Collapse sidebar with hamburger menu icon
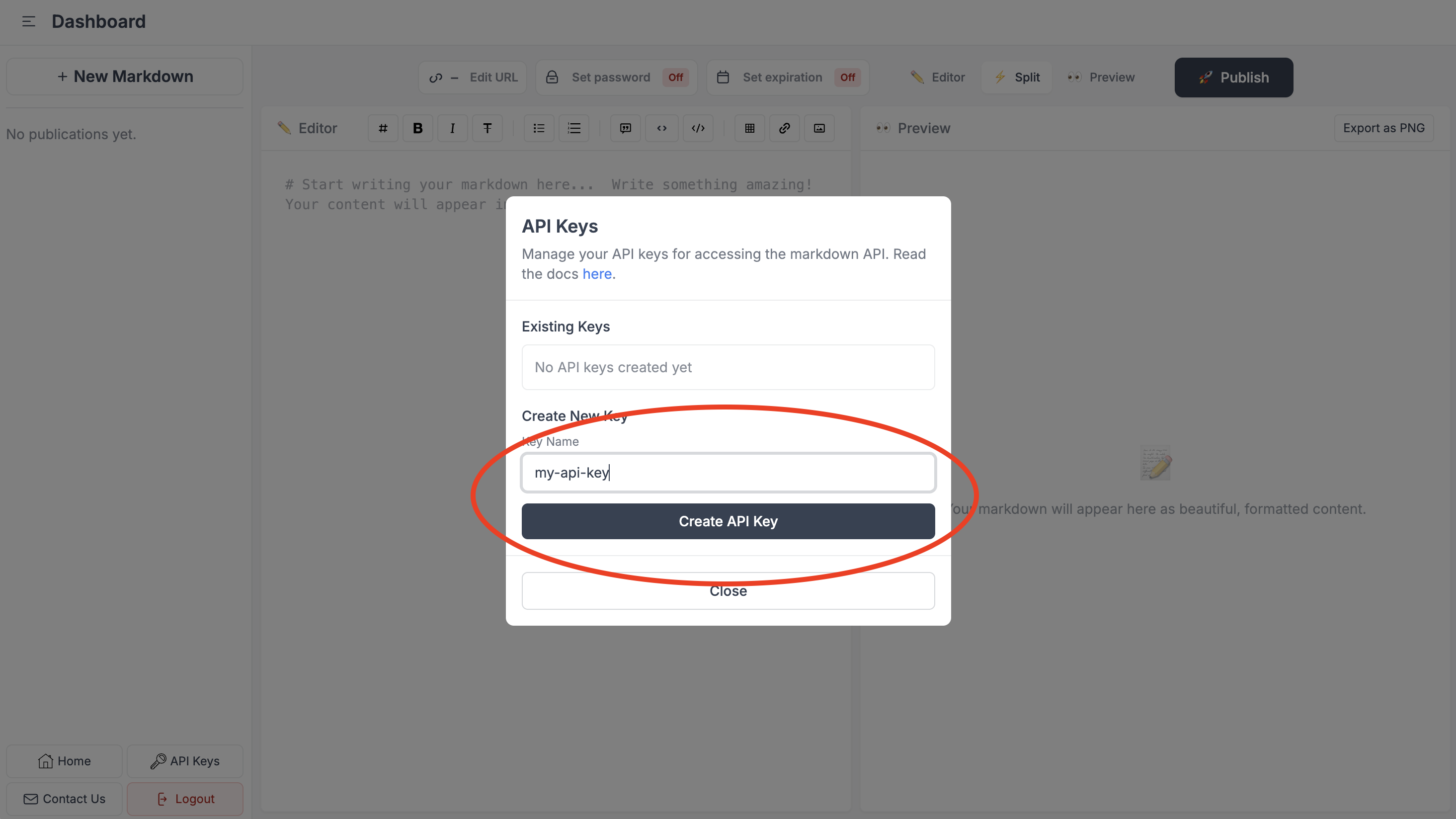 28,21
